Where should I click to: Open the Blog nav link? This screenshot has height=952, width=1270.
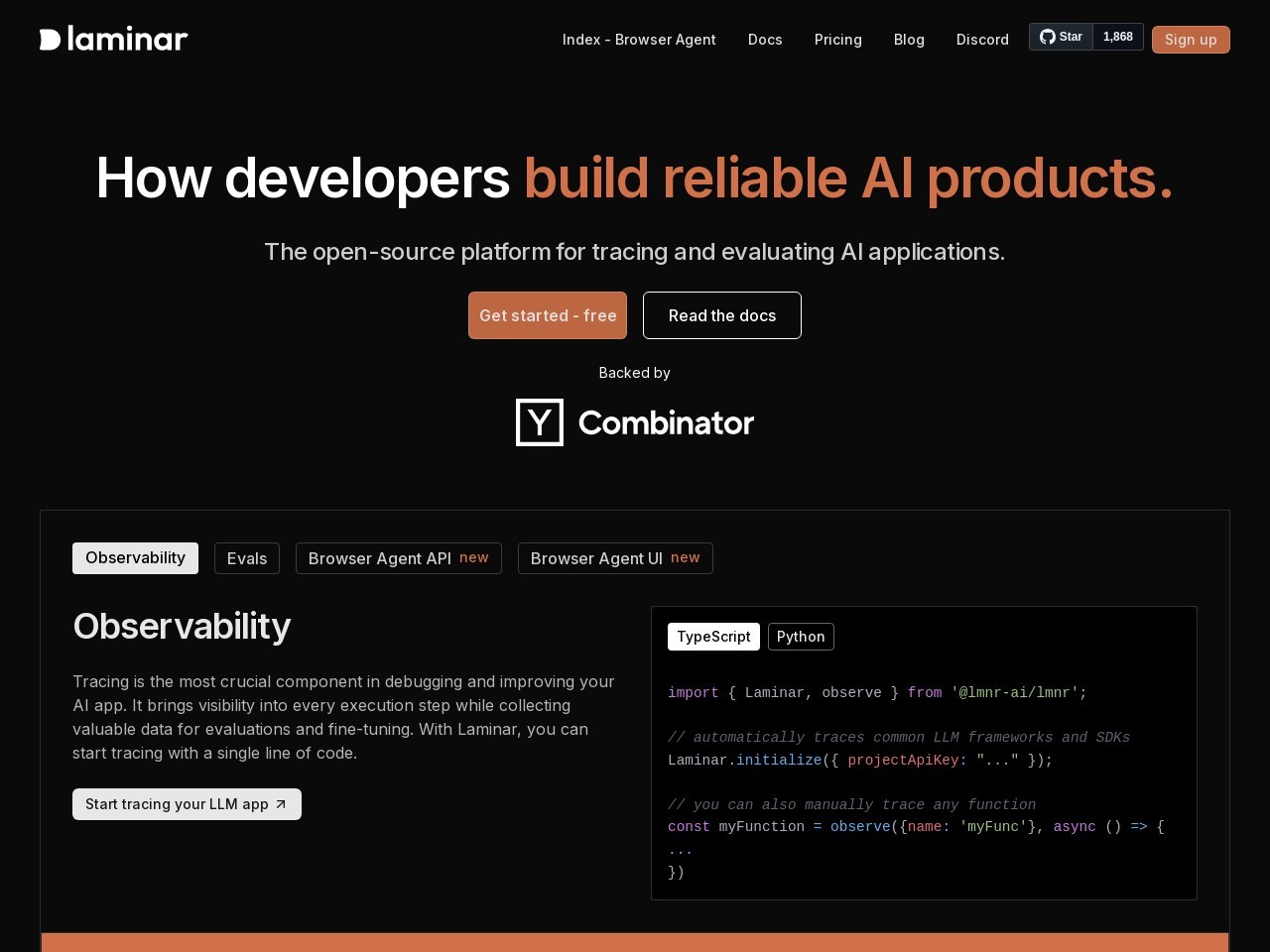tap(909, 40)
